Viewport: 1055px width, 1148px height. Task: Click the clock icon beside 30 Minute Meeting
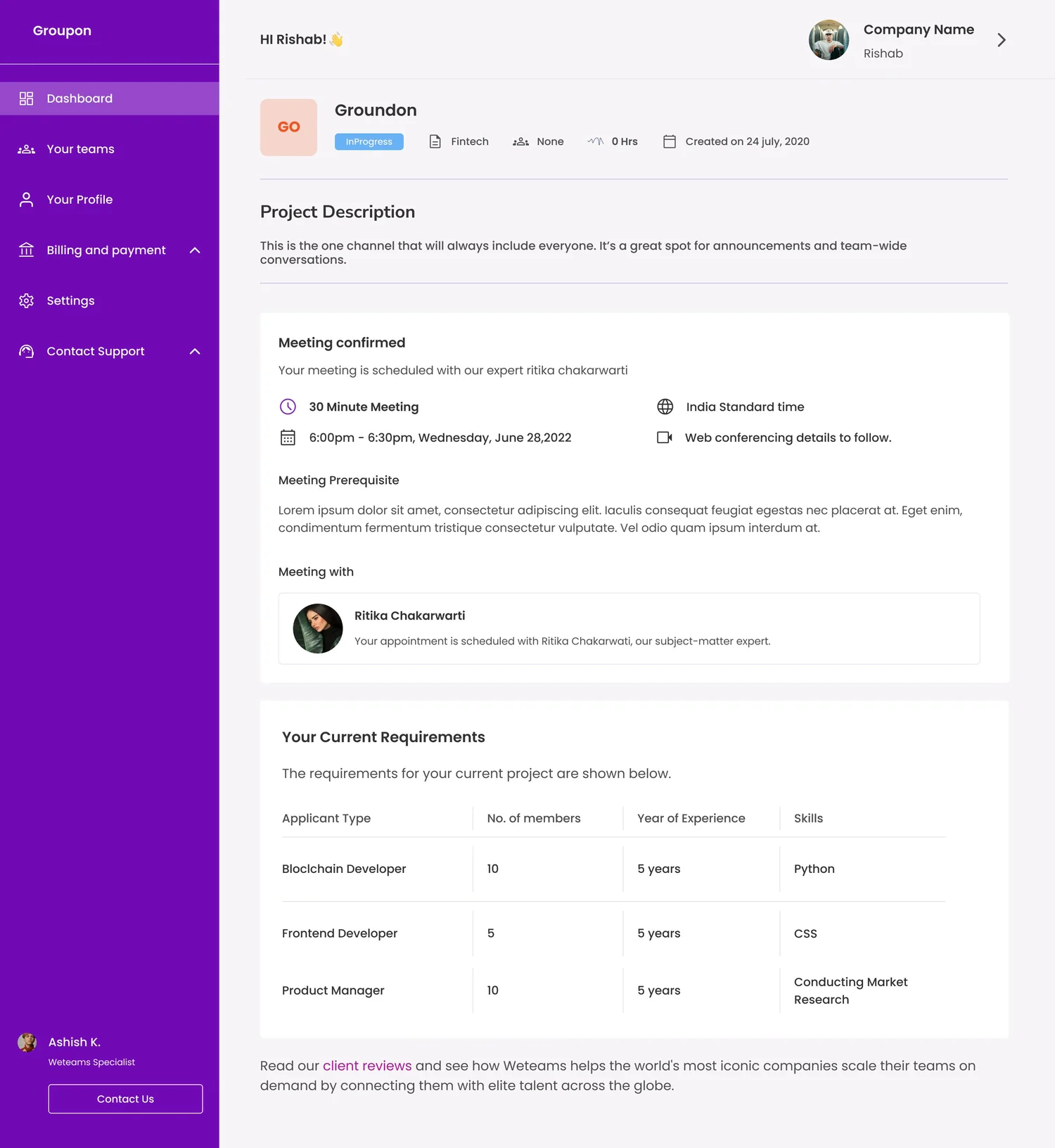click(288, 407)
